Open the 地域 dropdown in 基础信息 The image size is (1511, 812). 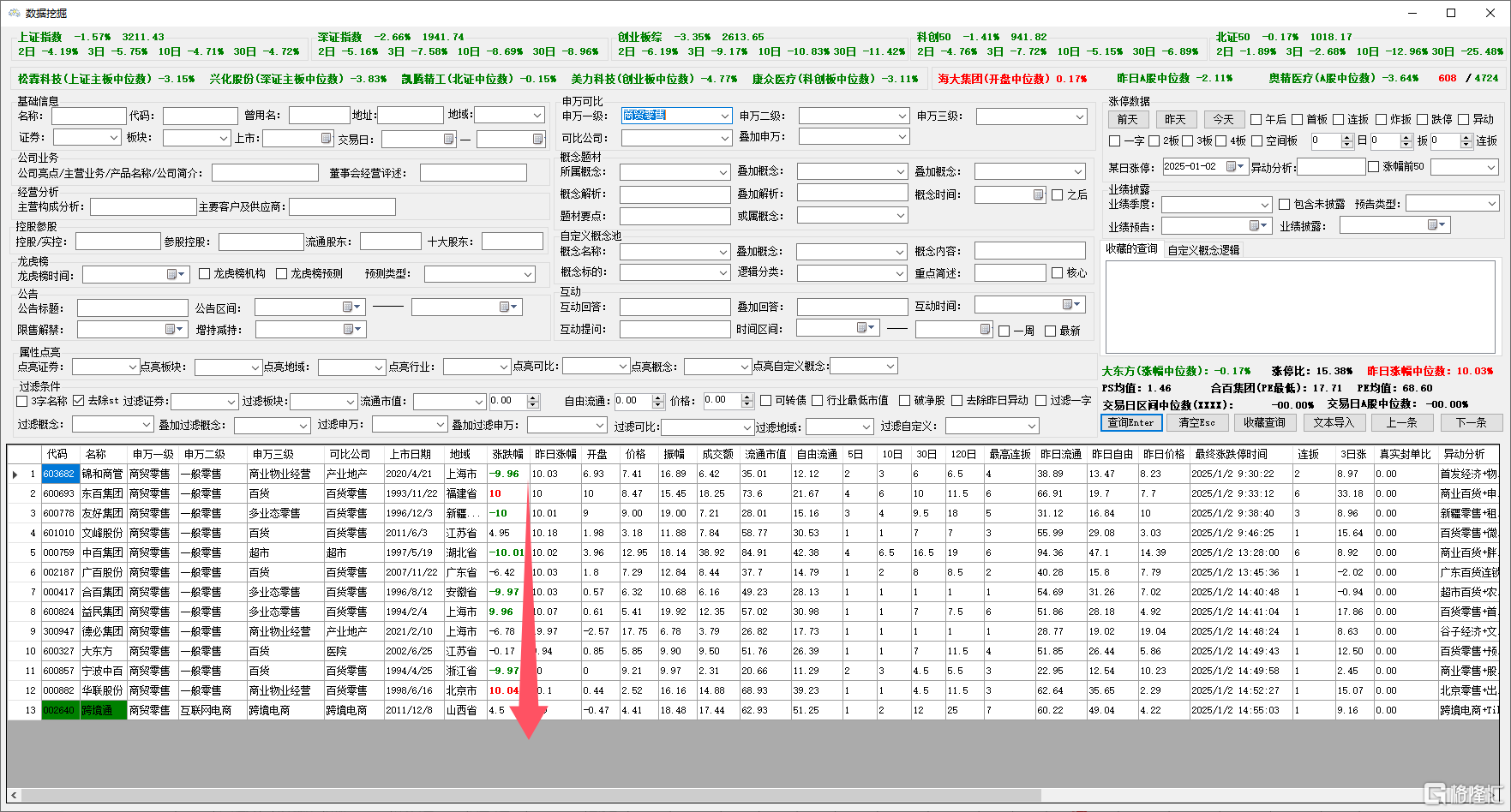tap(537, 115)
